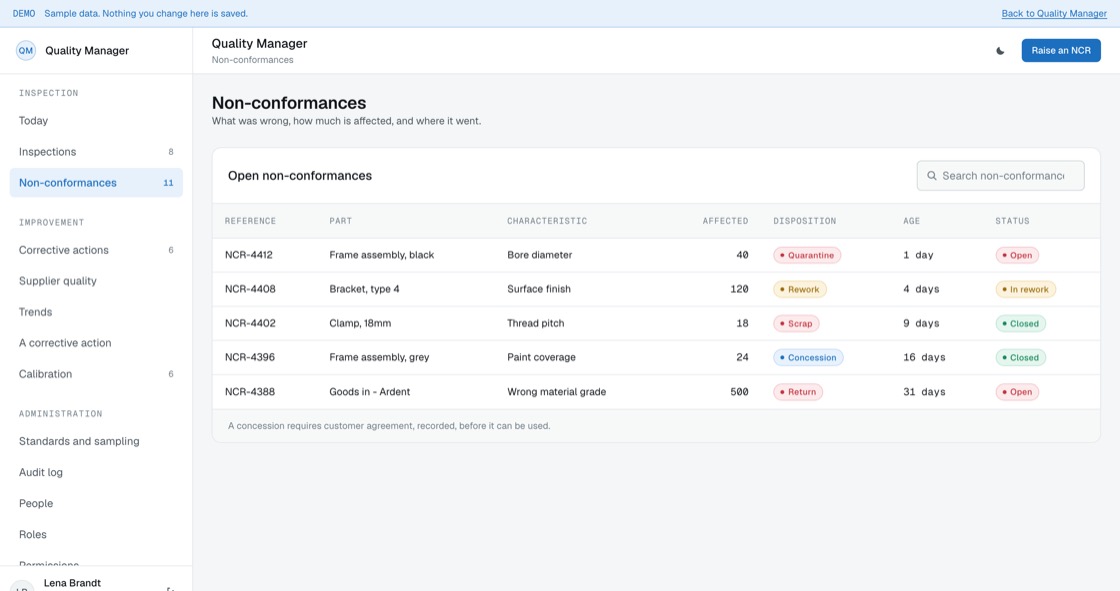Click the DEMO label in the top banner

[24, 14]
